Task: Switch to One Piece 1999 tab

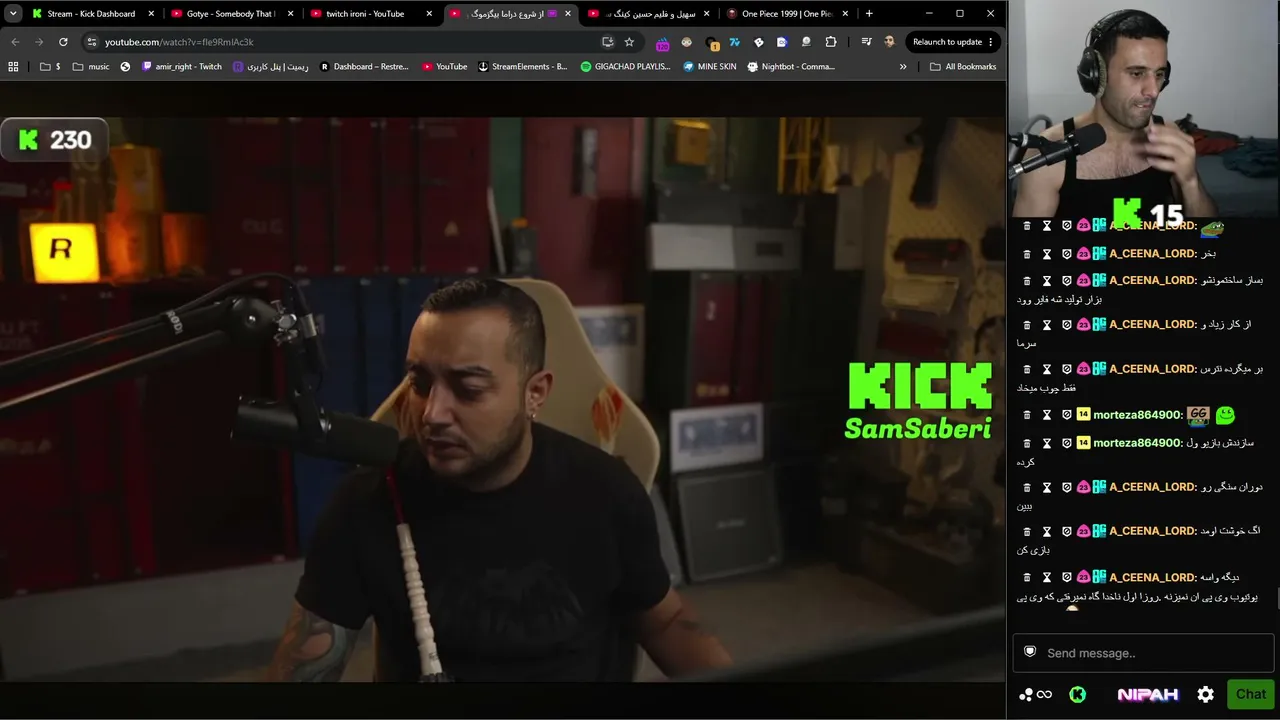Action: point(787,14)
